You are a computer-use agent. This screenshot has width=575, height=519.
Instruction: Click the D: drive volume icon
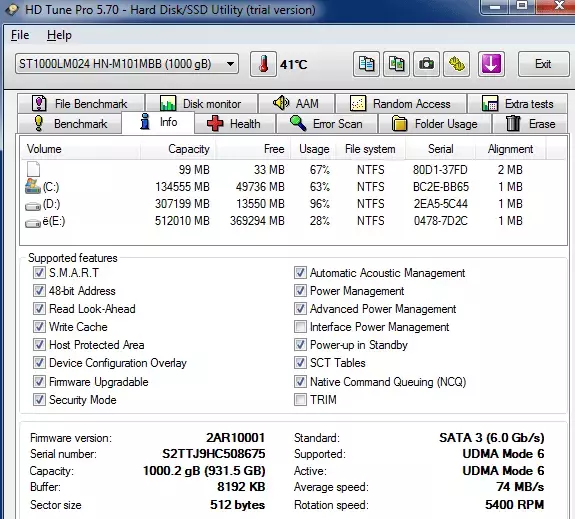33,206
